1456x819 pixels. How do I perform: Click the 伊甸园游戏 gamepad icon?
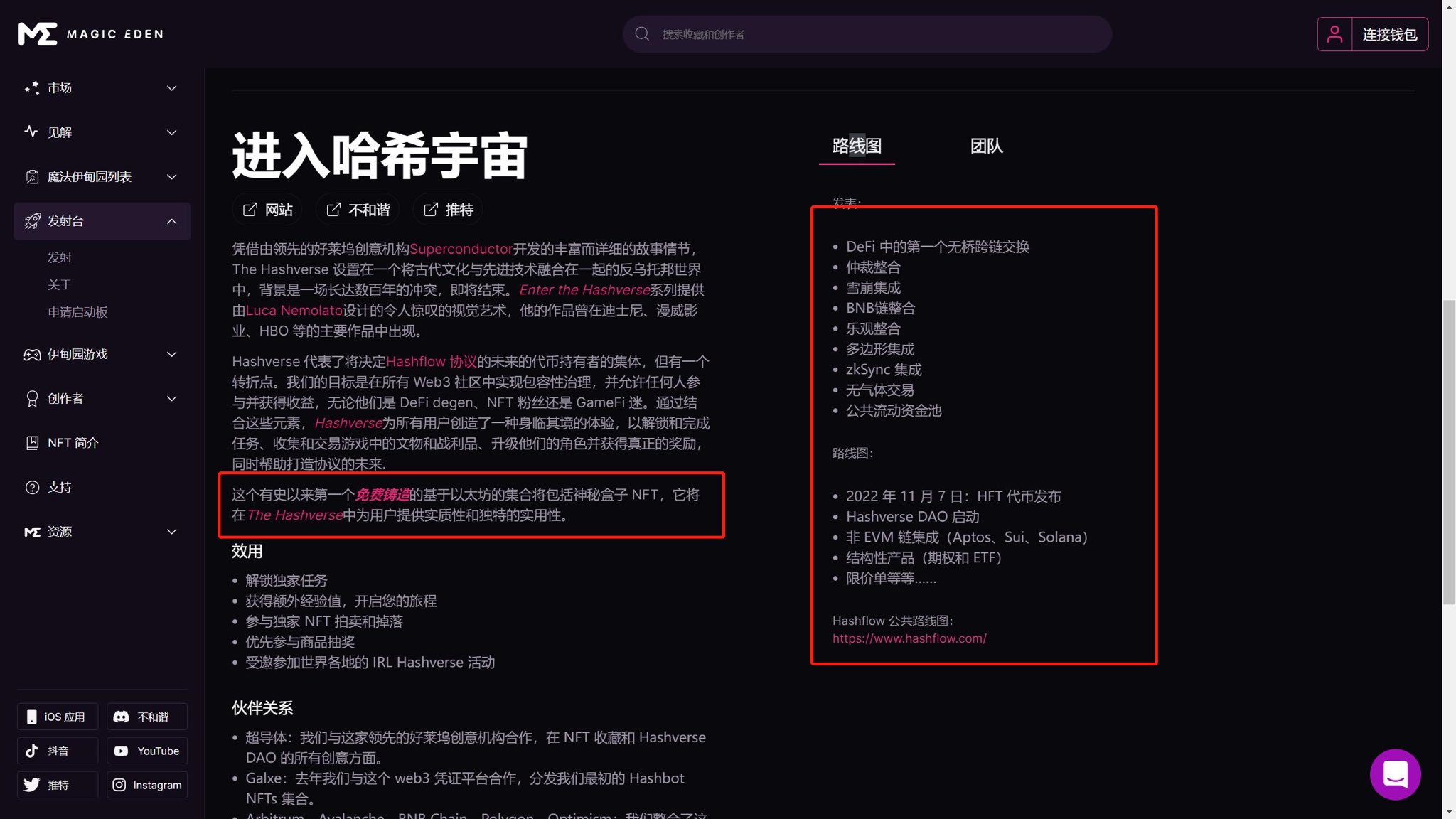32,354
